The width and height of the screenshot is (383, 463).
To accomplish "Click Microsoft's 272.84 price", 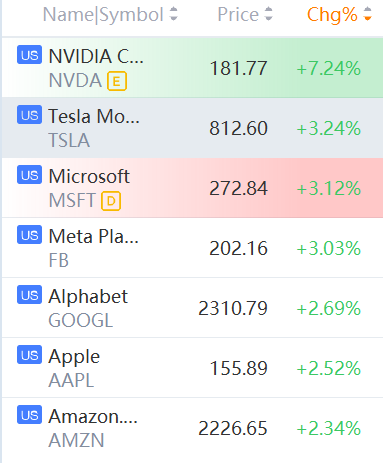I will point(239,188).
